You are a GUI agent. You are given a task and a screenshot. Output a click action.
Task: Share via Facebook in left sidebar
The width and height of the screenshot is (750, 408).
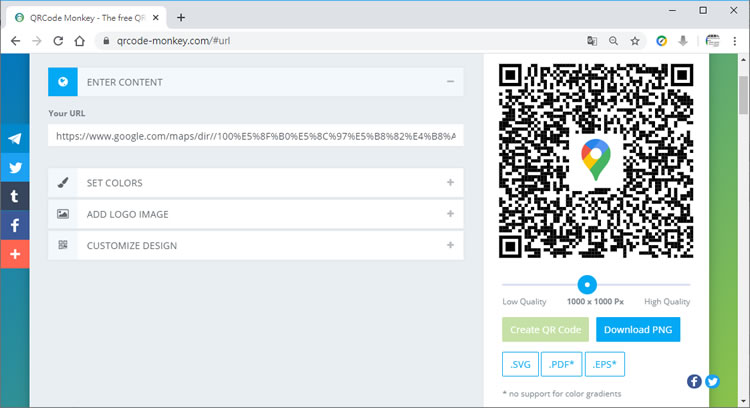[15, 225]
